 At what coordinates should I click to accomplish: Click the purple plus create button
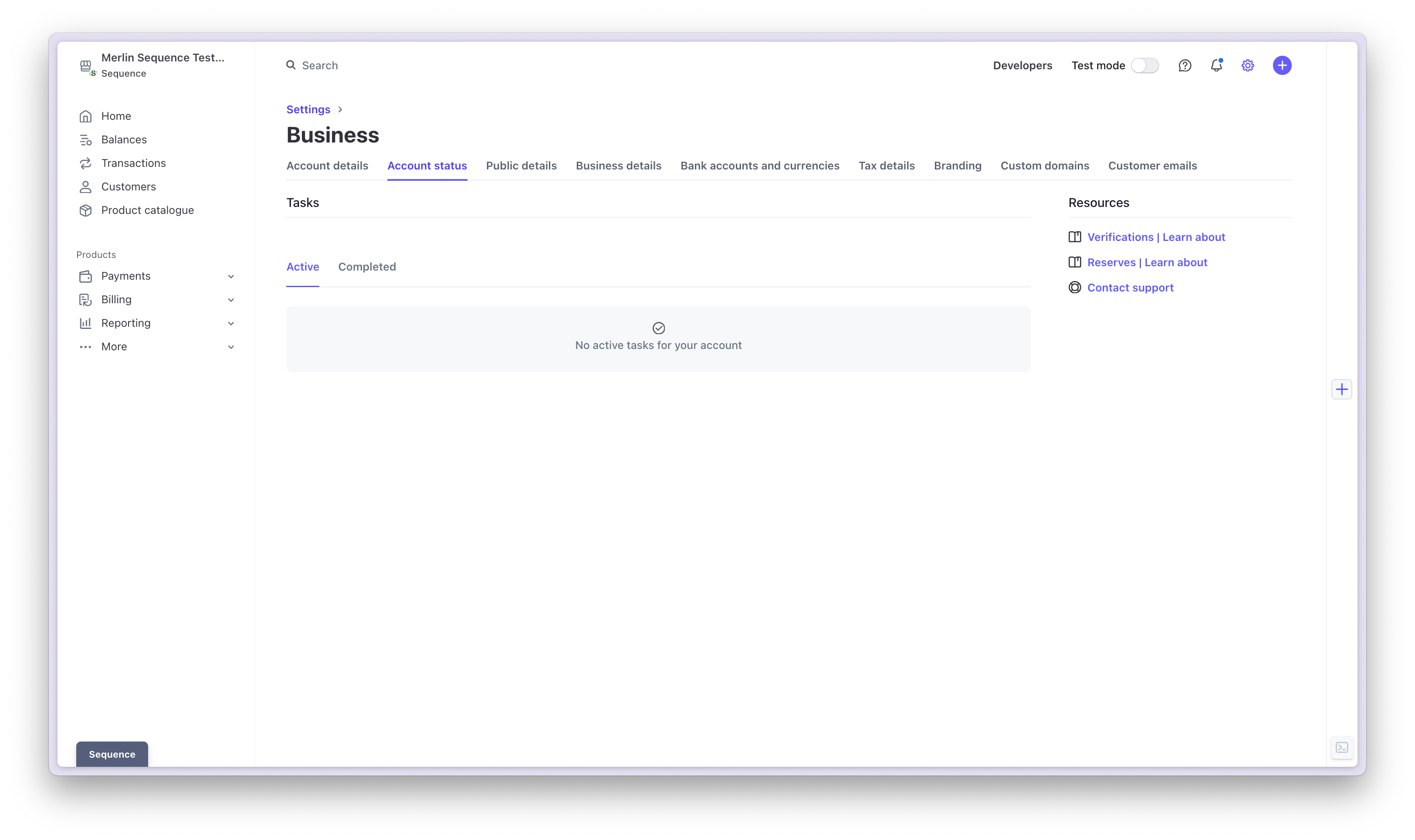click(1282, 65)
